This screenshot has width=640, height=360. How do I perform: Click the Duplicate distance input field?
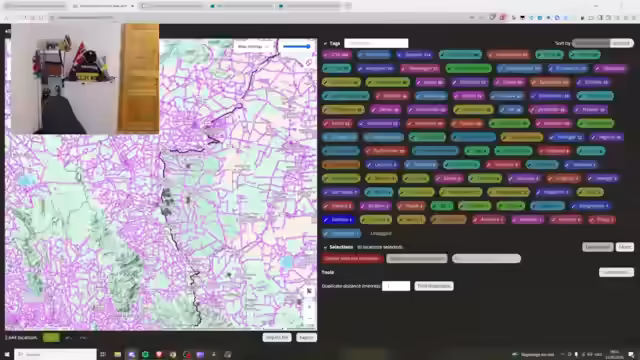click(x=396, y=286)
